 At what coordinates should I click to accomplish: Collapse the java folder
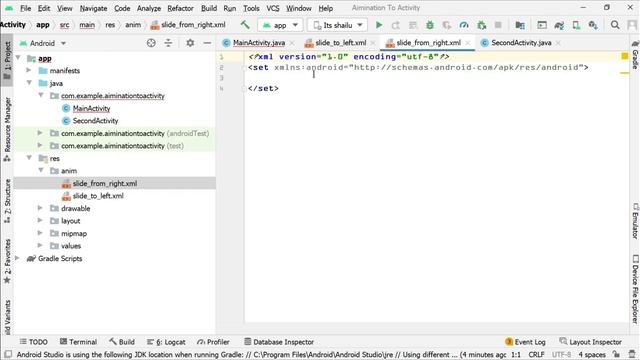pyautogui.click(x=29, y=83)
